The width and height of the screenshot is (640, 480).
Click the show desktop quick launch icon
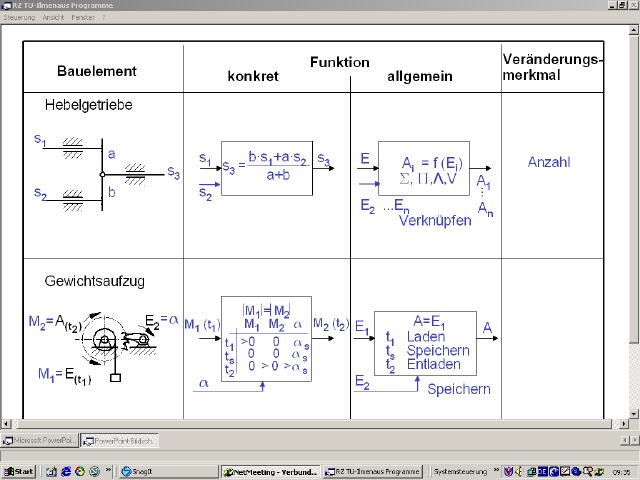[50, 471]
